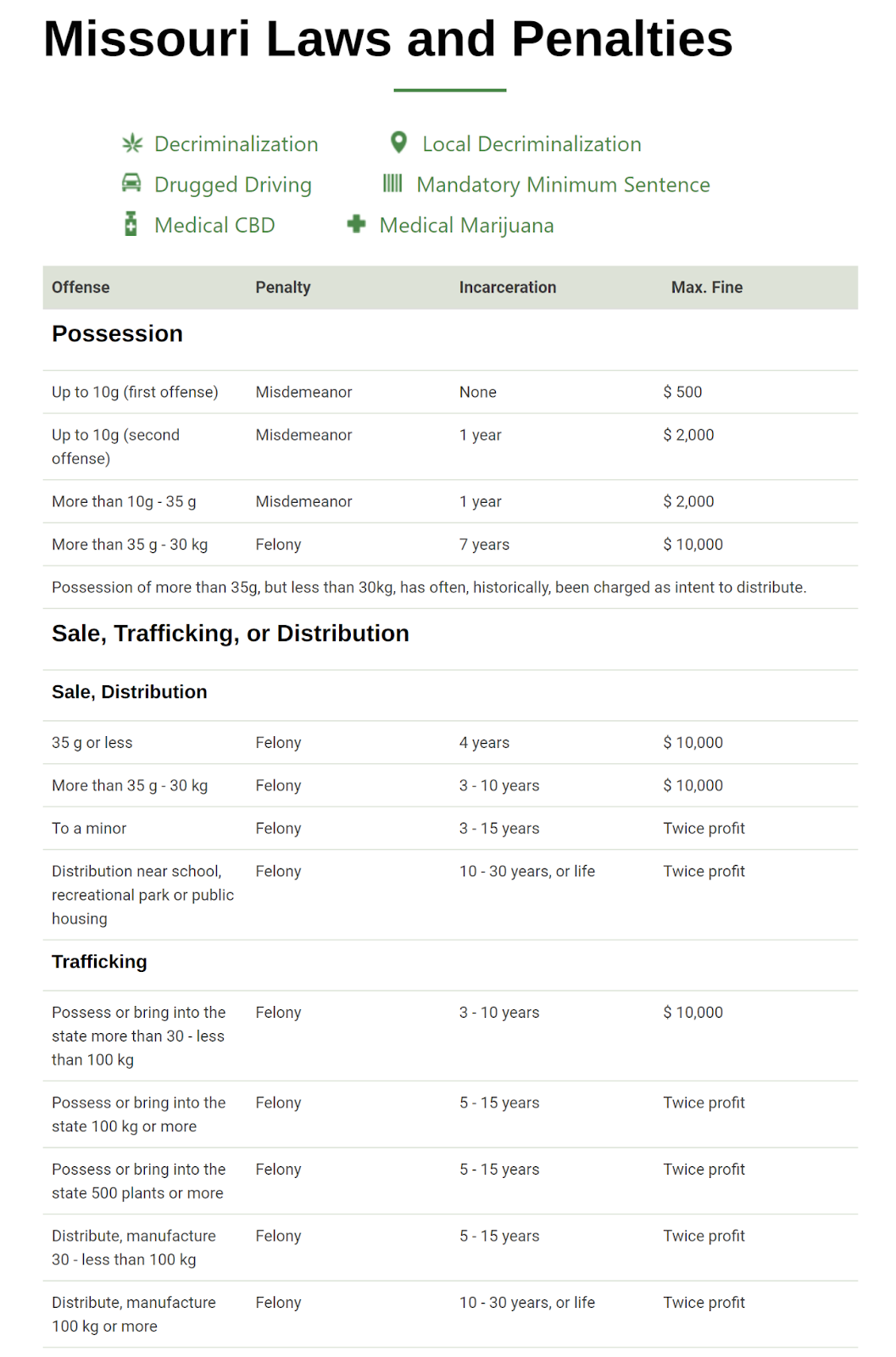Click the Possession section heading
The height and width of the screenshot is (1357, 896).
pyautogui.click(x=117, y=334)
